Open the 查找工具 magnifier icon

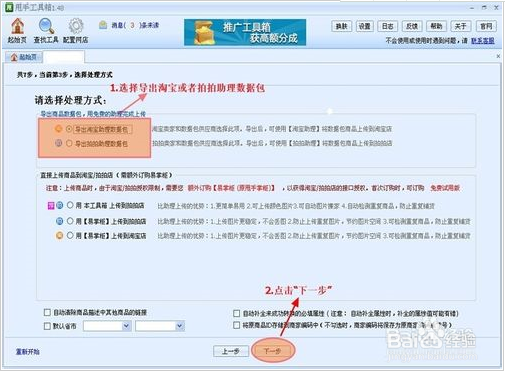pos(46,30)
